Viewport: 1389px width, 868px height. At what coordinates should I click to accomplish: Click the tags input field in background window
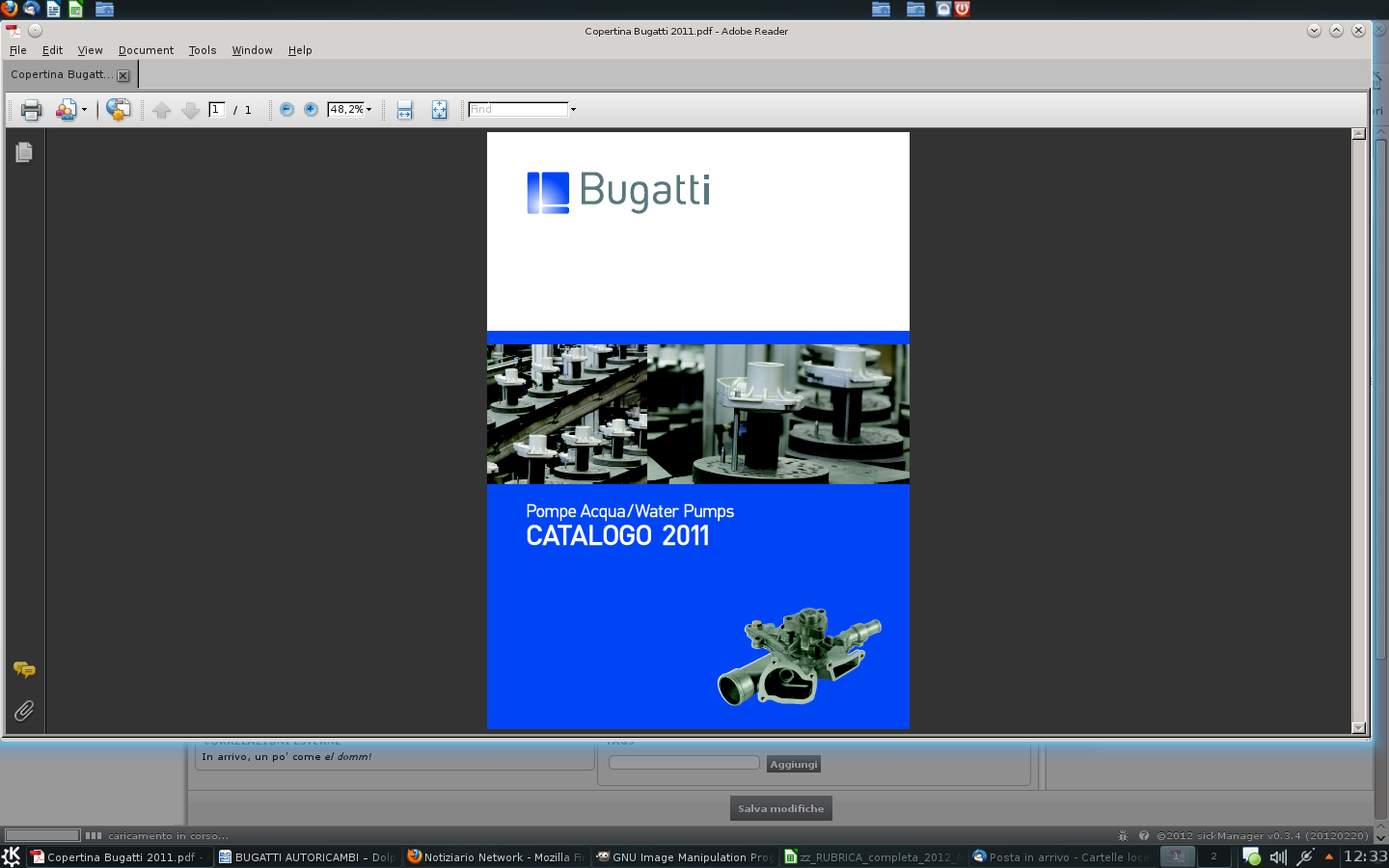pyautogui.click(x=684, y=763)
